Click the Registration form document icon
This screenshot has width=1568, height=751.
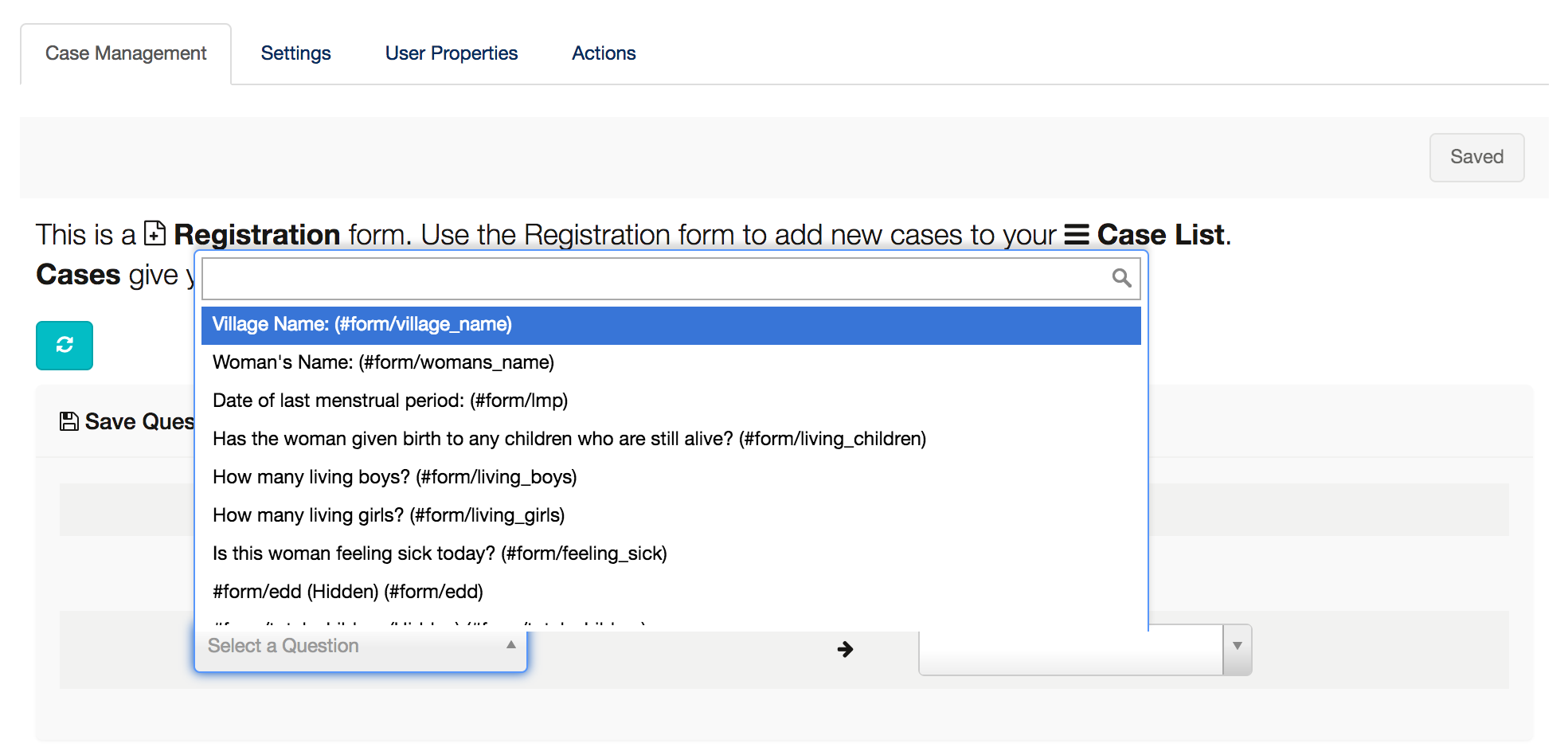[154, 233]
